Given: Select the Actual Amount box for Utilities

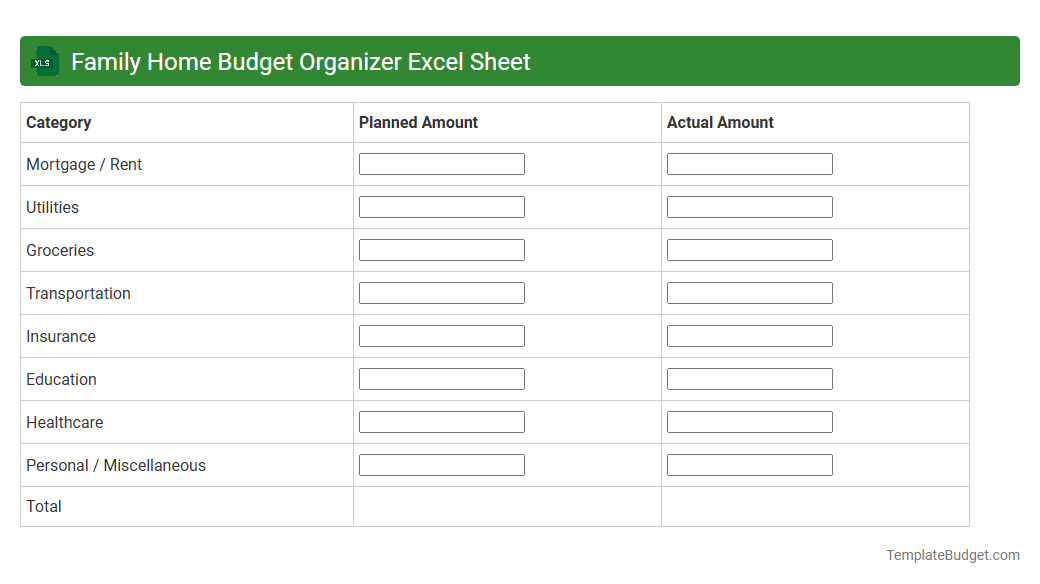Looking at the screenshot, I should 749,206.
